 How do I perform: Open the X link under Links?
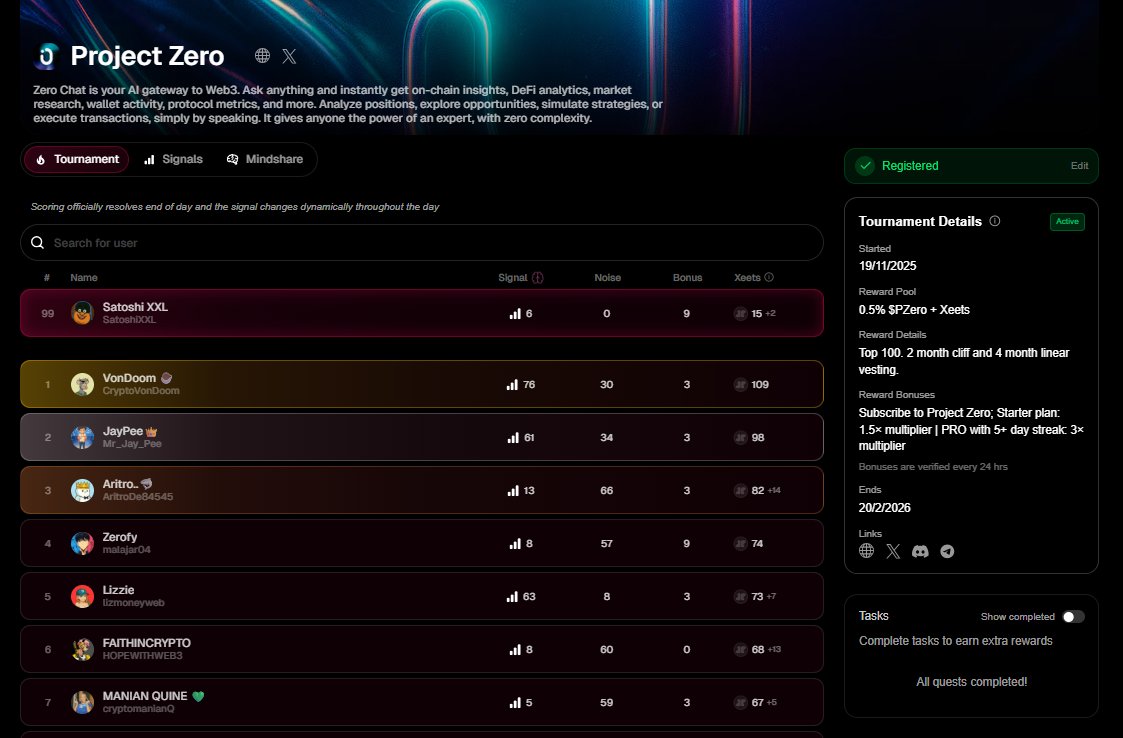[893, 551]
